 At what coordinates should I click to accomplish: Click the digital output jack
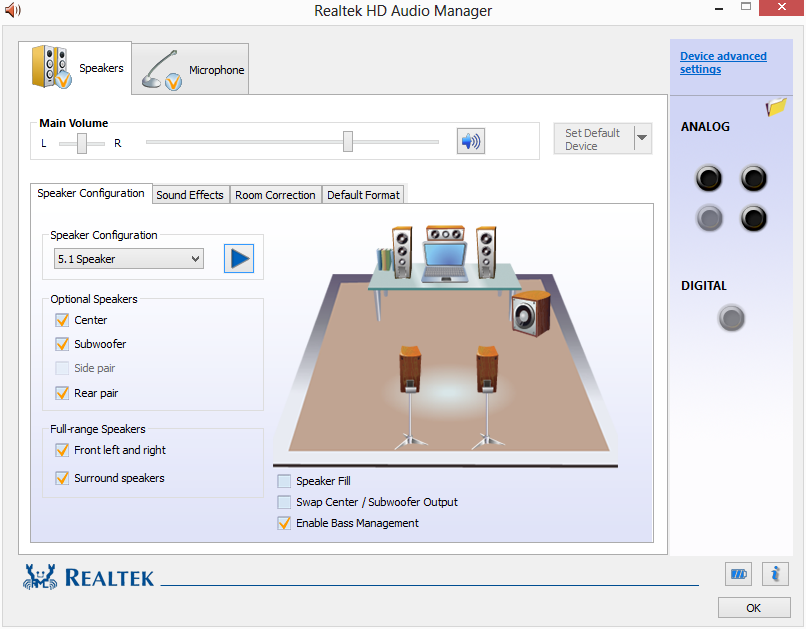pyautogui.click(x=731, y=318)
